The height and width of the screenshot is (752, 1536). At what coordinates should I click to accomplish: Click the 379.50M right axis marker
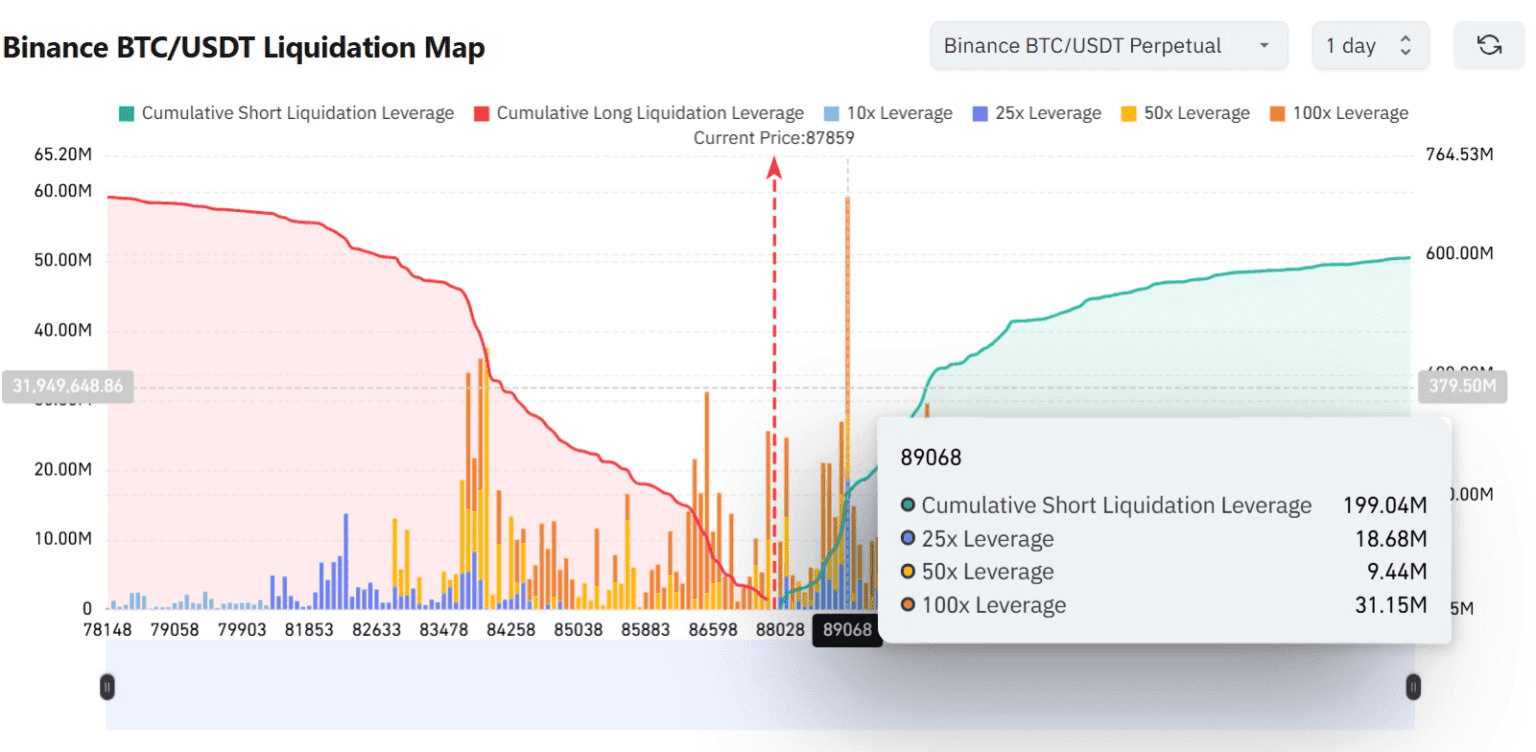(x=1461, y=386)
